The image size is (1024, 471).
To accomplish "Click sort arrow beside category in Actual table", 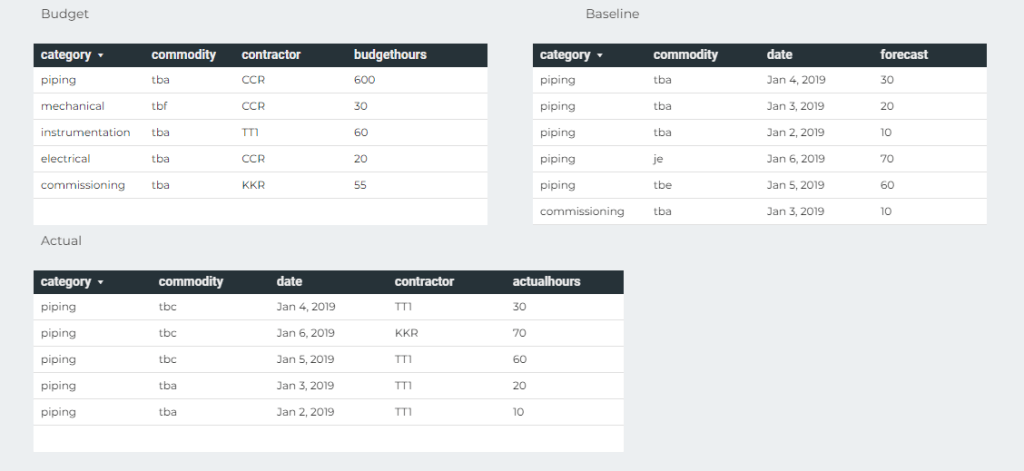I will coord(100,283).
